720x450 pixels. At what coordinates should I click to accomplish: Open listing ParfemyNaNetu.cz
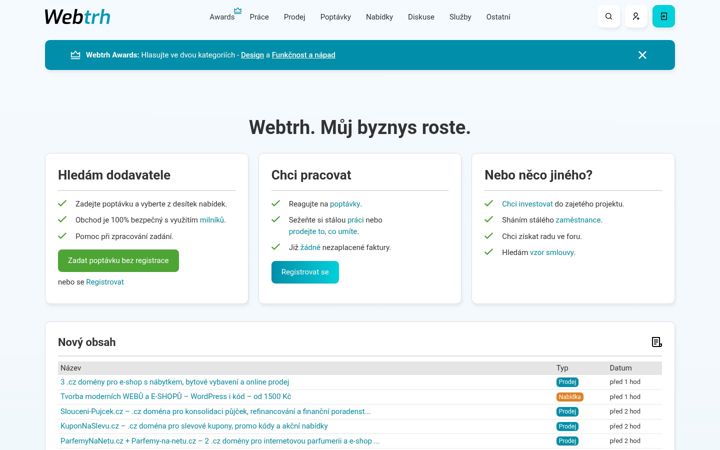[220, 441]
